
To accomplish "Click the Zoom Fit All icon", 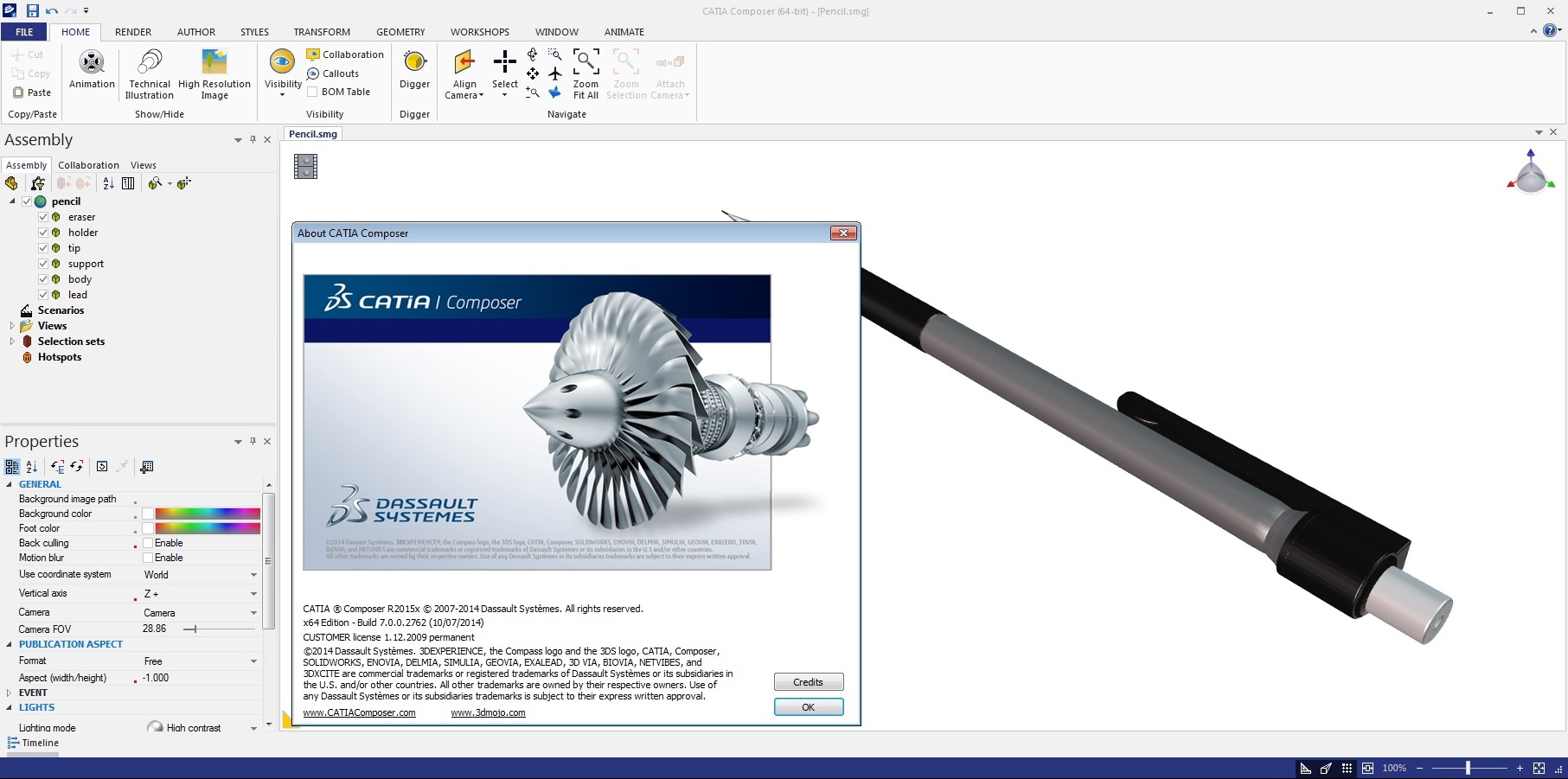I will pos(586,62).
